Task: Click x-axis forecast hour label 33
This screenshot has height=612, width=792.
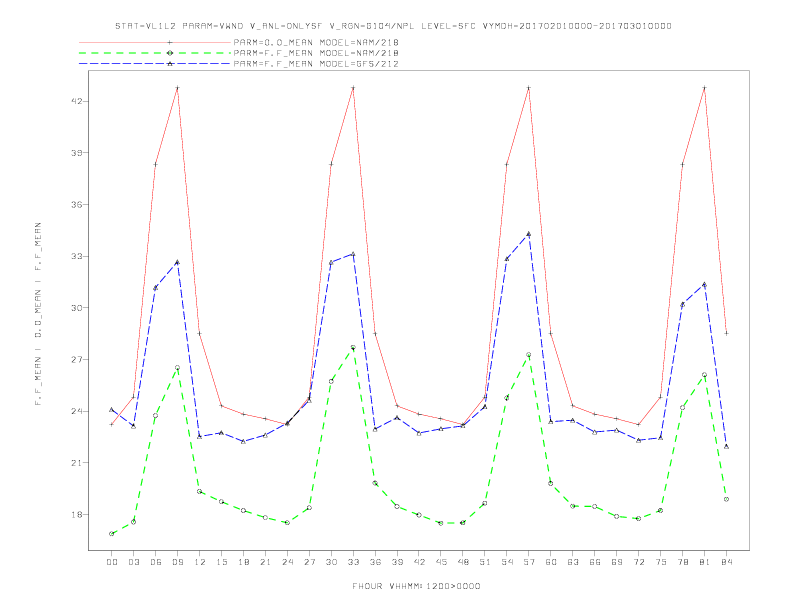Action: [x=353, y=562]
